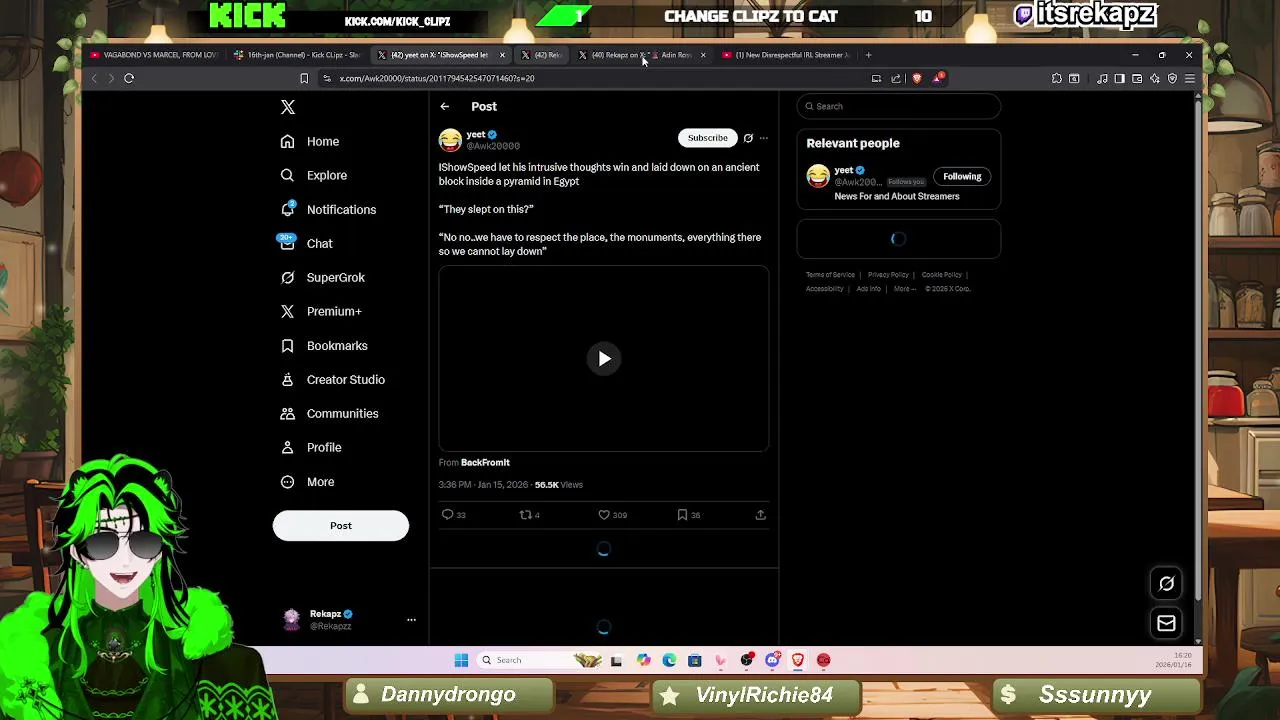Close the yeet on X tab

502,55
